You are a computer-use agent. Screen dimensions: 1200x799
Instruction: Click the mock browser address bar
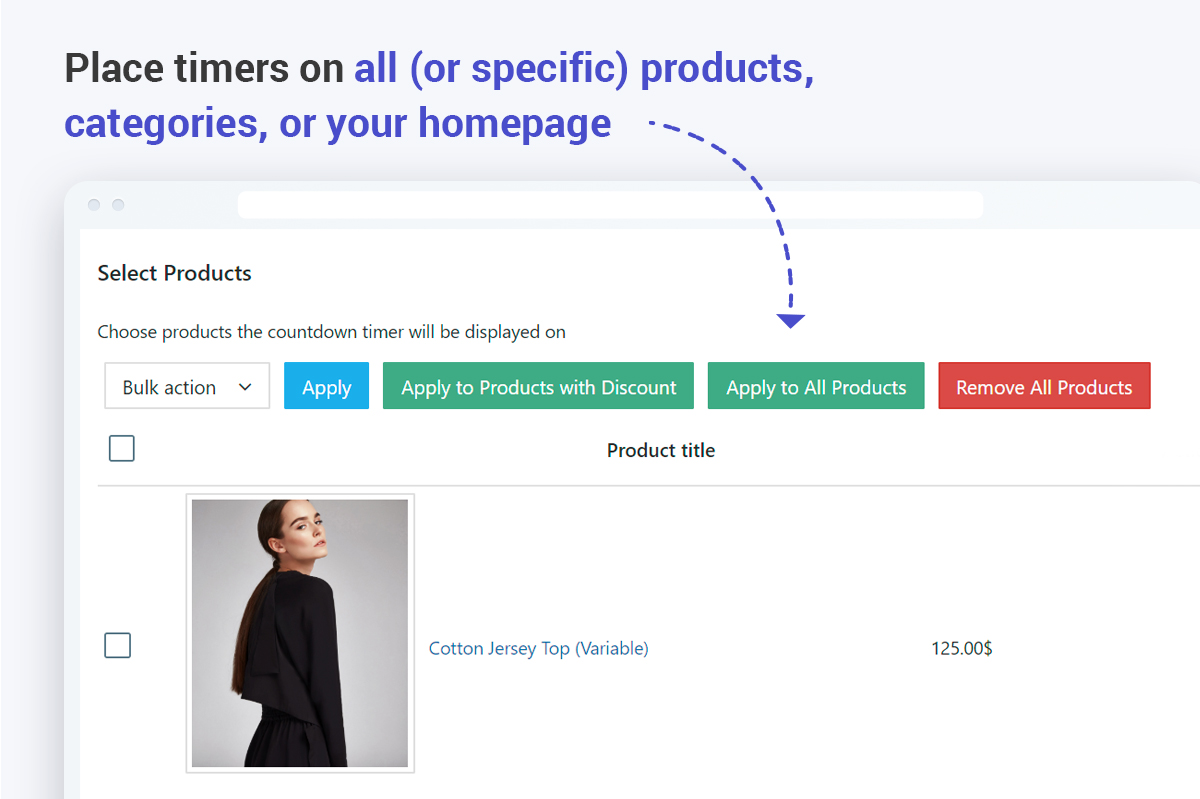610,205
